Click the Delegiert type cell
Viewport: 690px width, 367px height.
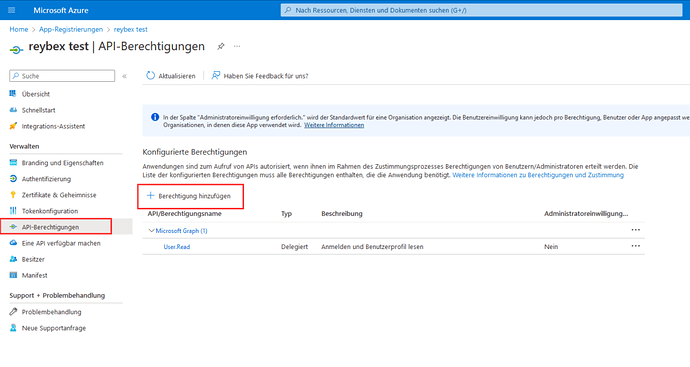point(294,247)
